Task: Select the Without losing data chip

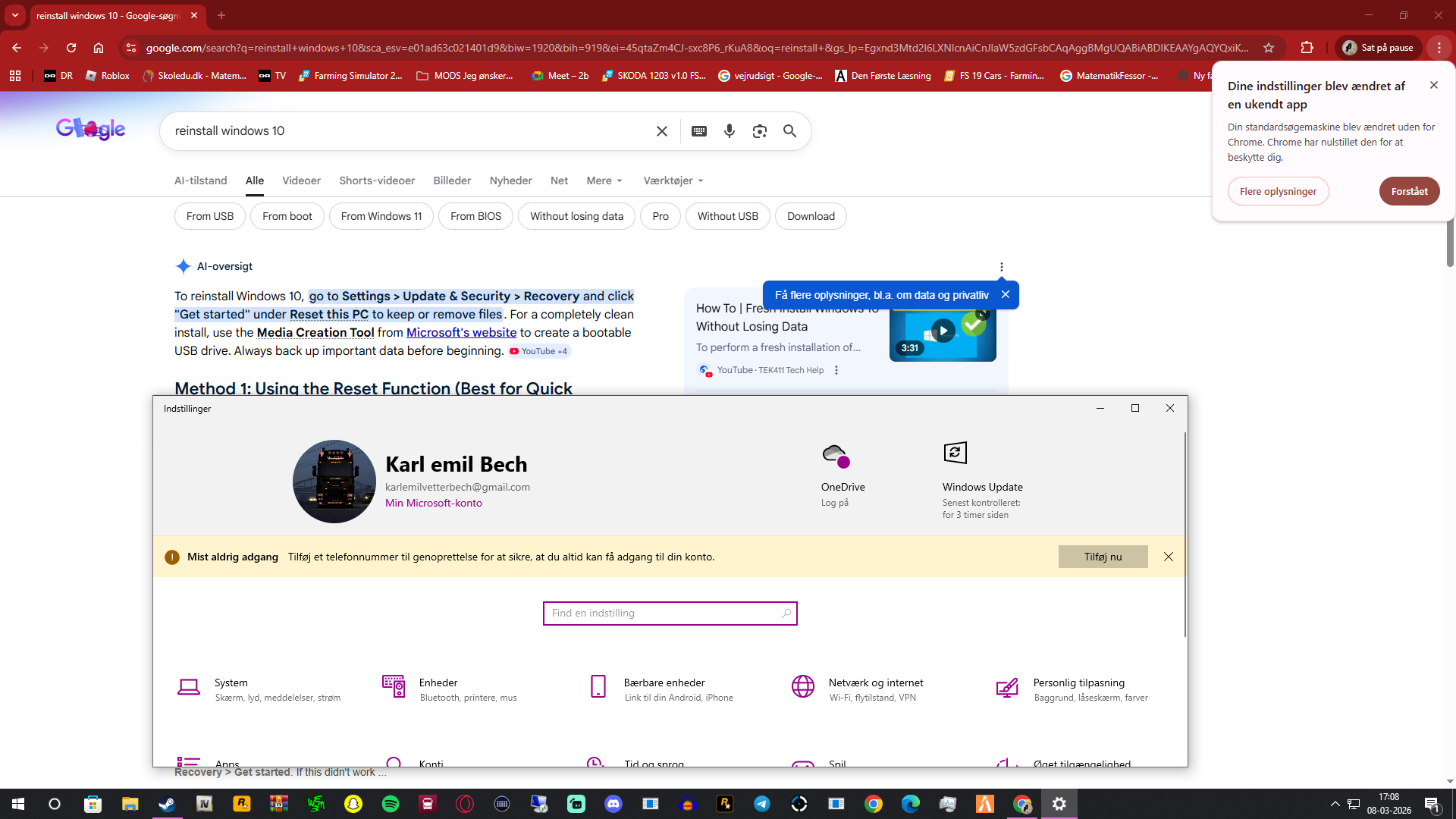Action: point(576,216)
